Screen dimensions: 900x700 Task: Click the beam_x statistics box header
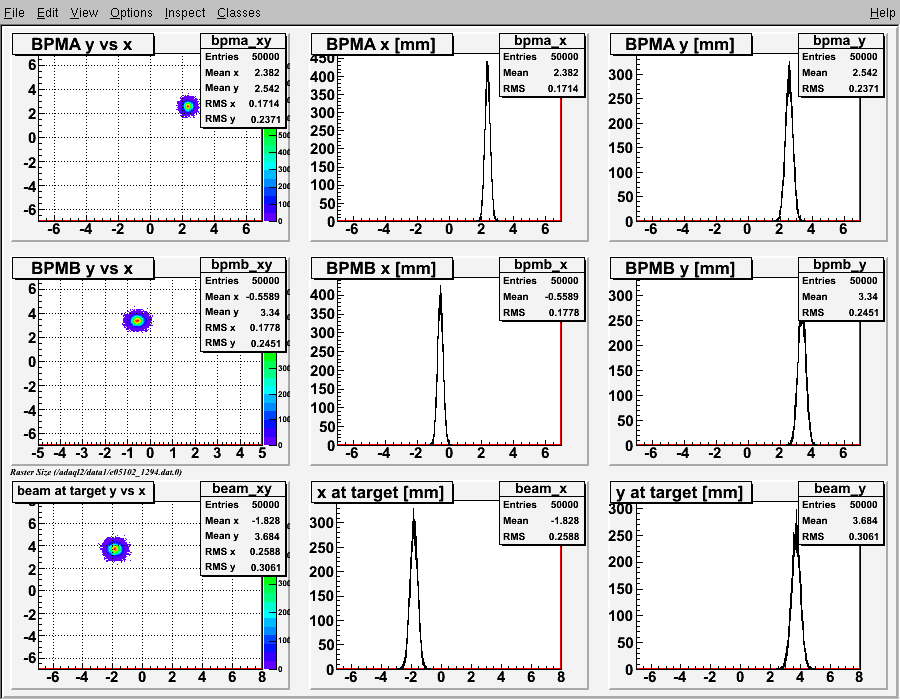tap(541, 488)
